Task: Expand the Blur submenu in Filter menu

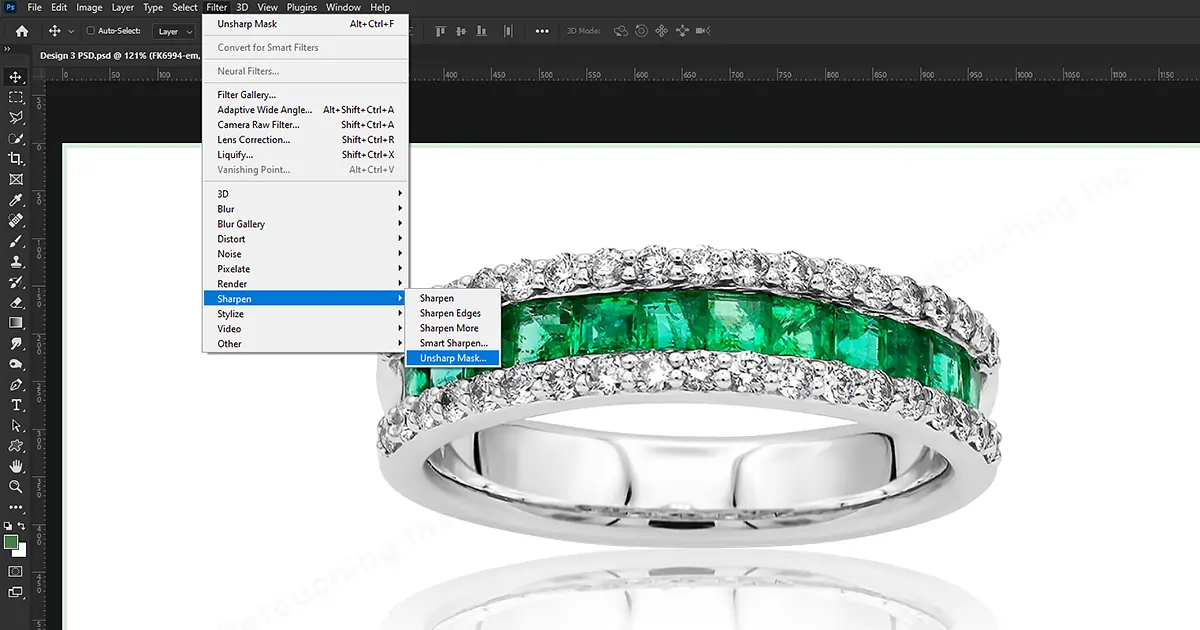Action: 240,208
